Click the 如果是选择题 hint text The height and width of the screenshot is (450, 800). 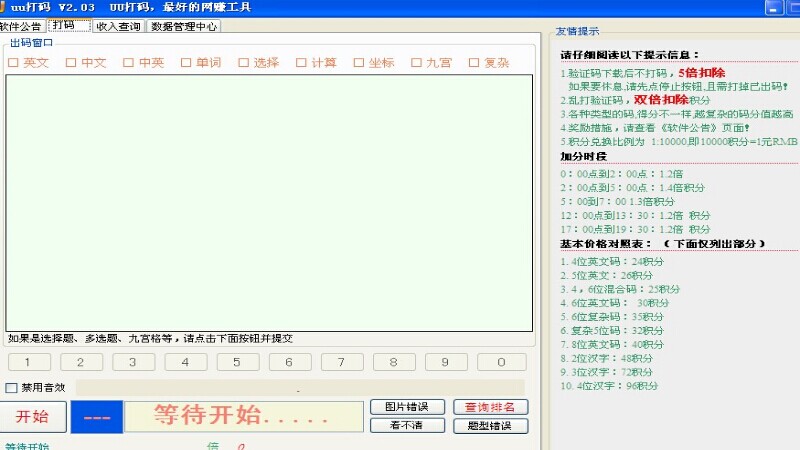[150, 338]
